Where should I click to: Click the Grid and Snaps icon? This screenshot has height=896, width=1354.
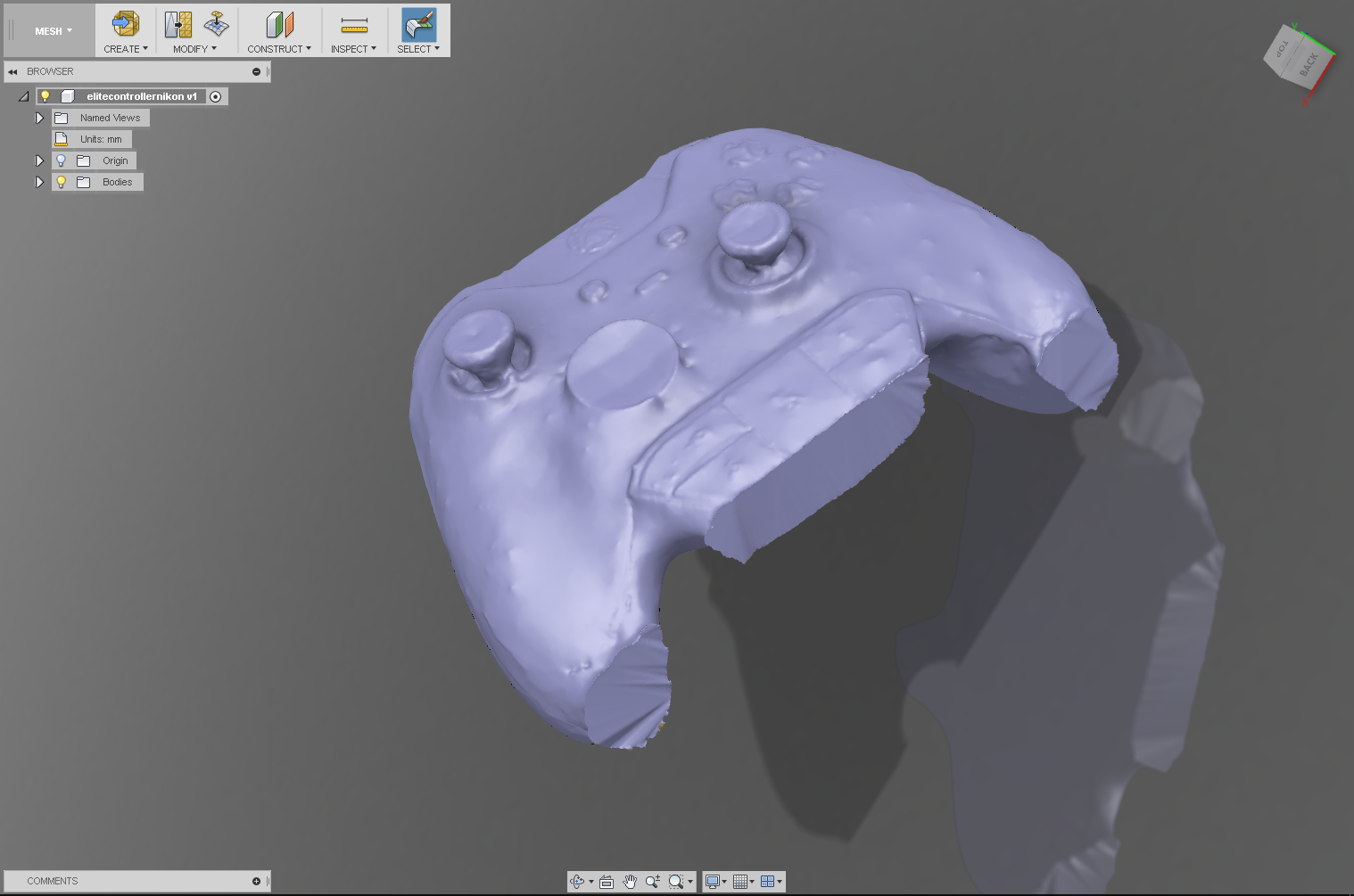point(739,882)
